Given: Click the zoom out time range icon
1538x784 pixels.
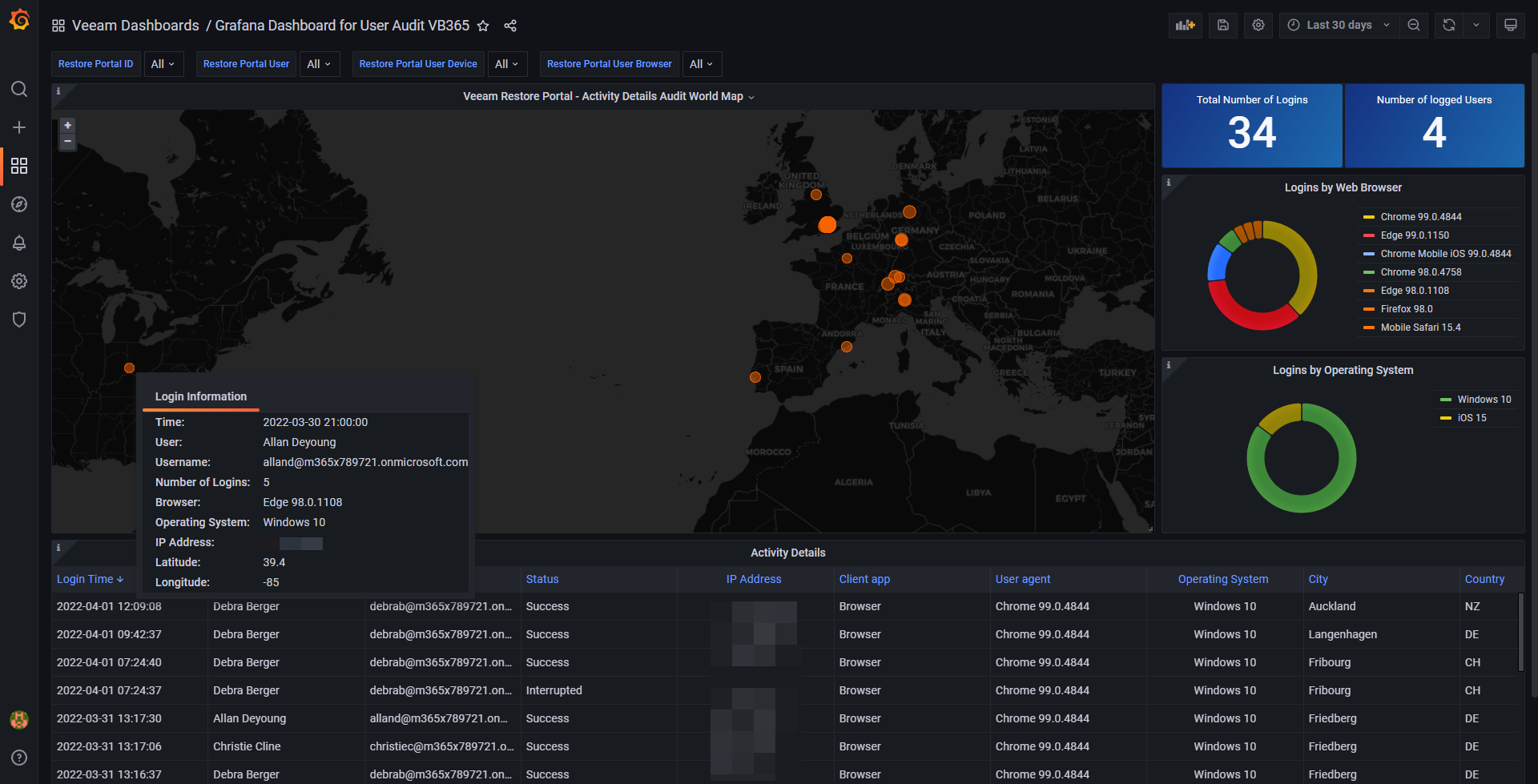Looking at the screenshot, I should click(x=1414, y=26).
